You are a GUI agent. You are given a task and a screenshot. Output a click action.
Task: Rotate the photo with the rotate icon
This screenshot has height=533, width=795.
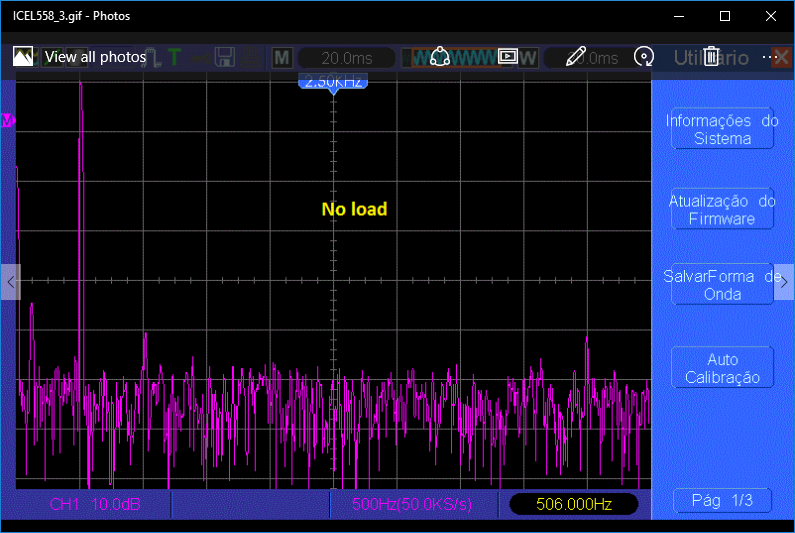(x=643, y=57)
